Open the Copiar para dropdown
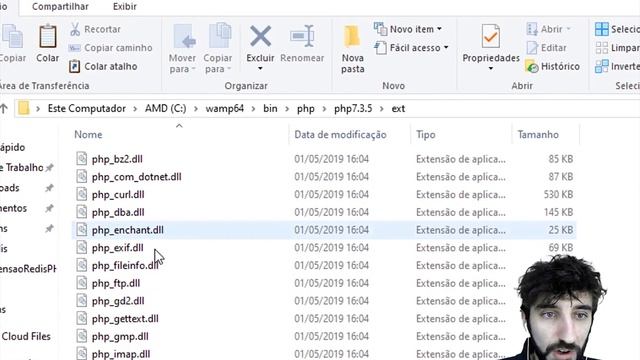This screenshot has width=640, height=360. (218, 48)
